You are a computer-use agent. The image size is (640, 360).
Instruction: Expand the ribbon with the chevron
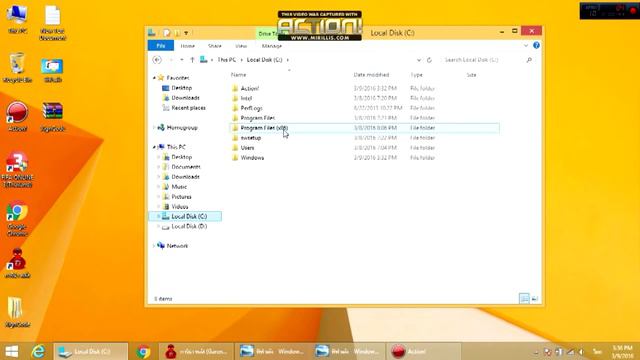(x=526, y=45)
